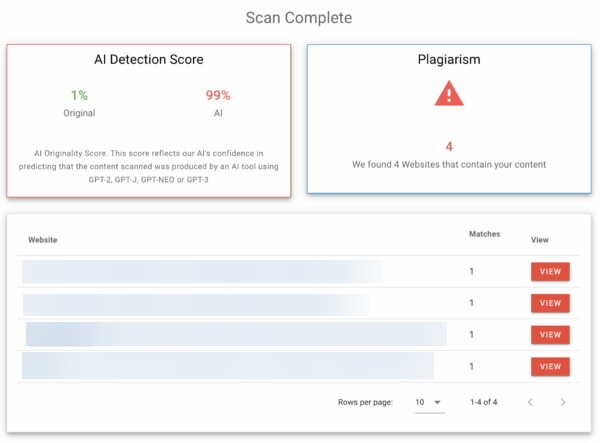The width and height of the screenshot is (600, 443).
Task: Go to the previous results page
Action: tap(530, 402)
